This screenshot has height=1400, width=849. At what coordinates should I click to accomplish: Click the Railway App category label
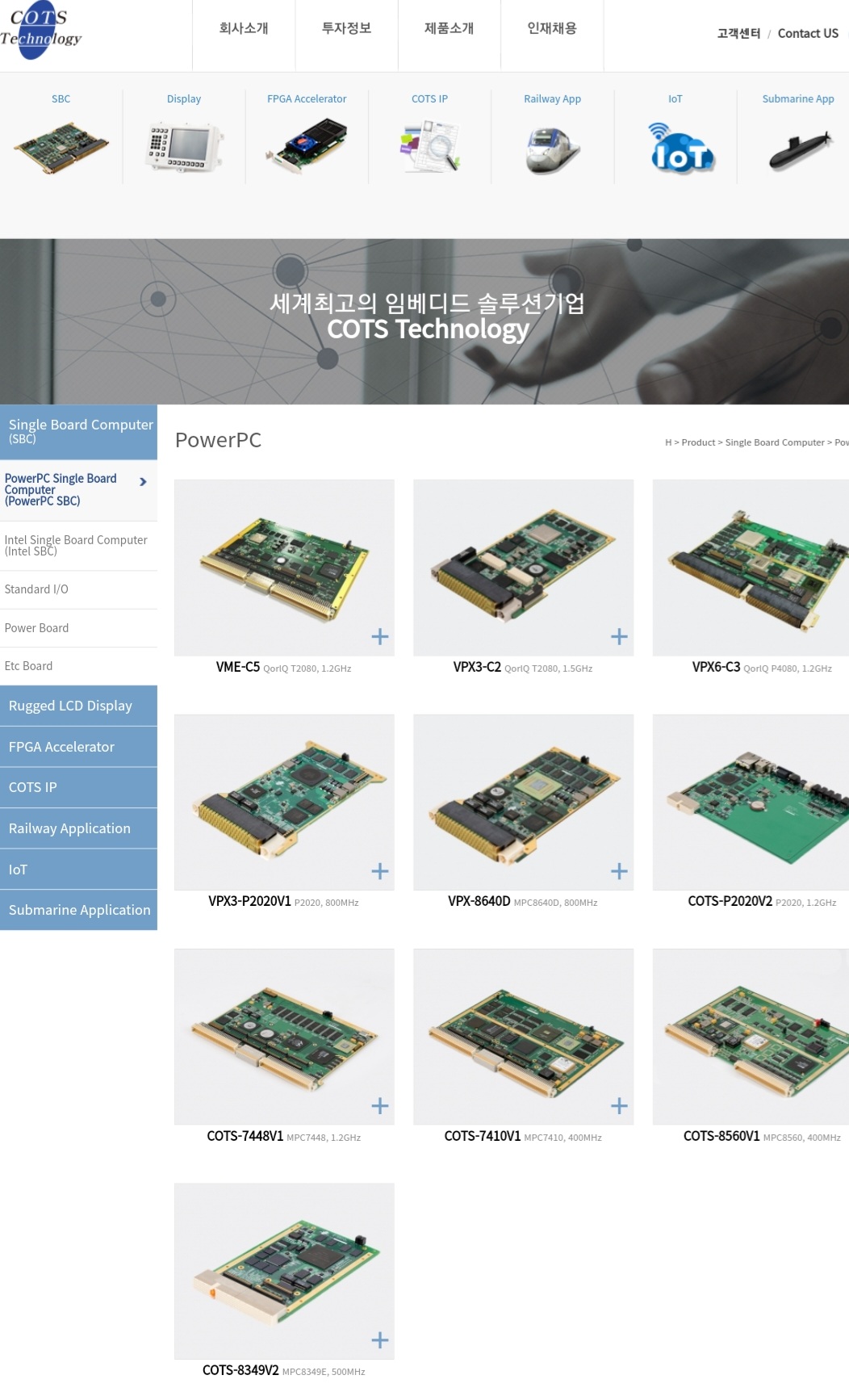pyautogui.click(x=553, y=99)
